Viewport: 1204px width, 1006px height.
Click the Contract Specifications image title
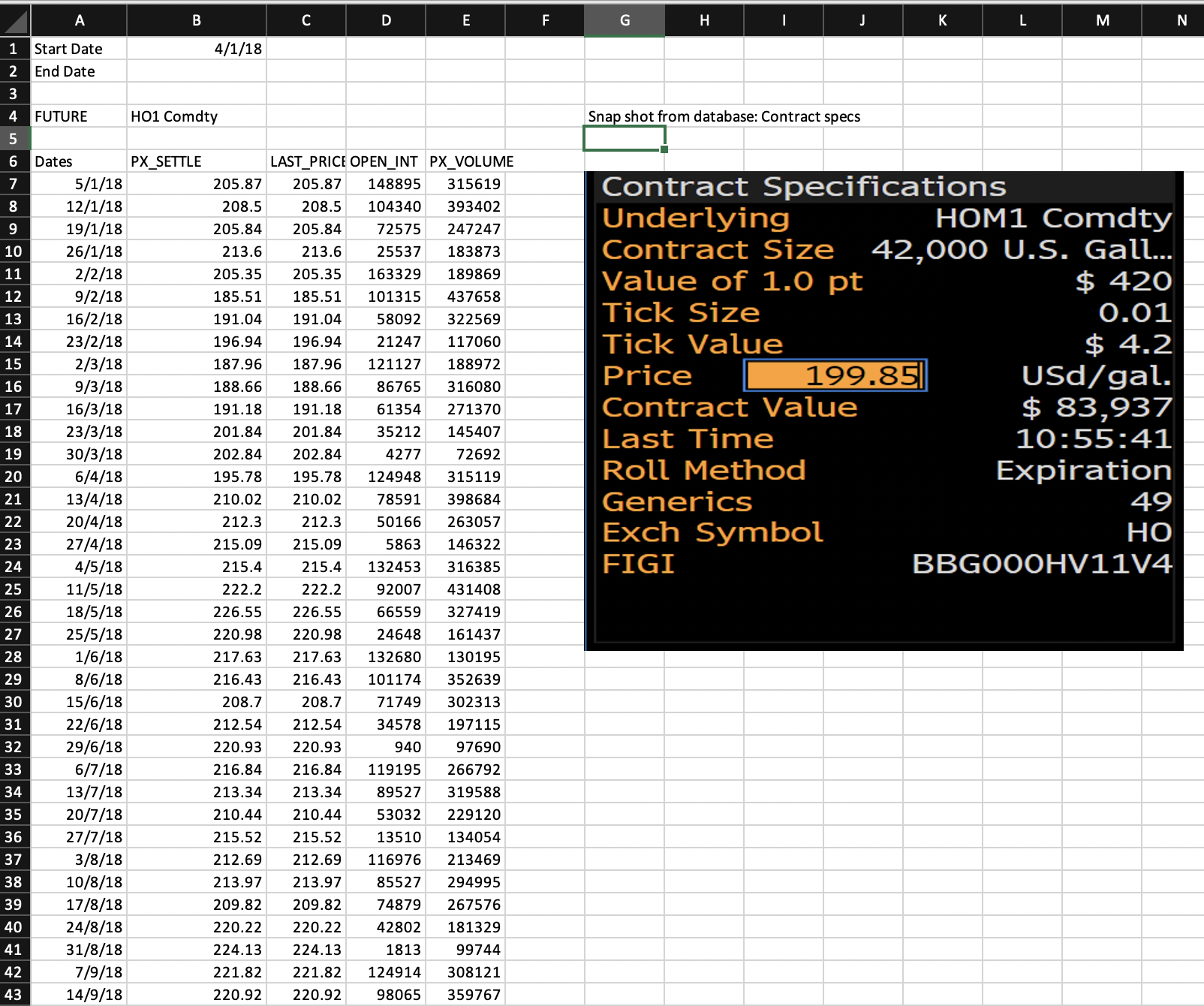point(803,187)
